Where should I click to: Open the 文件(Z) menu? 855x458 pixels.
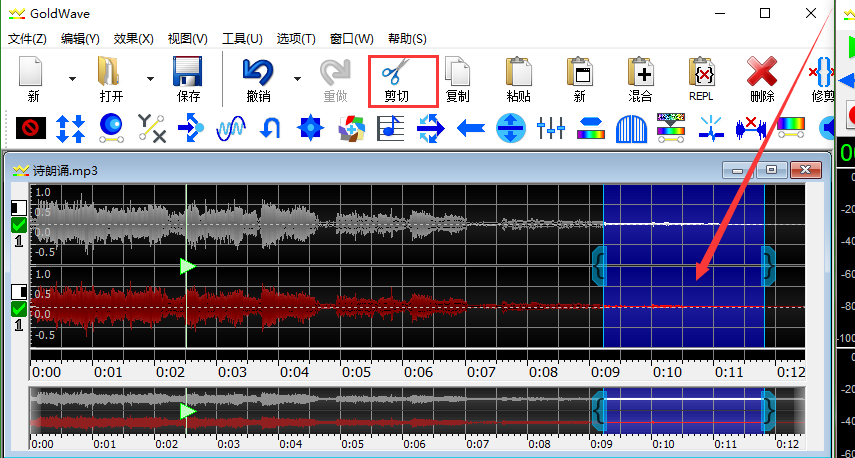coord(27,39)
